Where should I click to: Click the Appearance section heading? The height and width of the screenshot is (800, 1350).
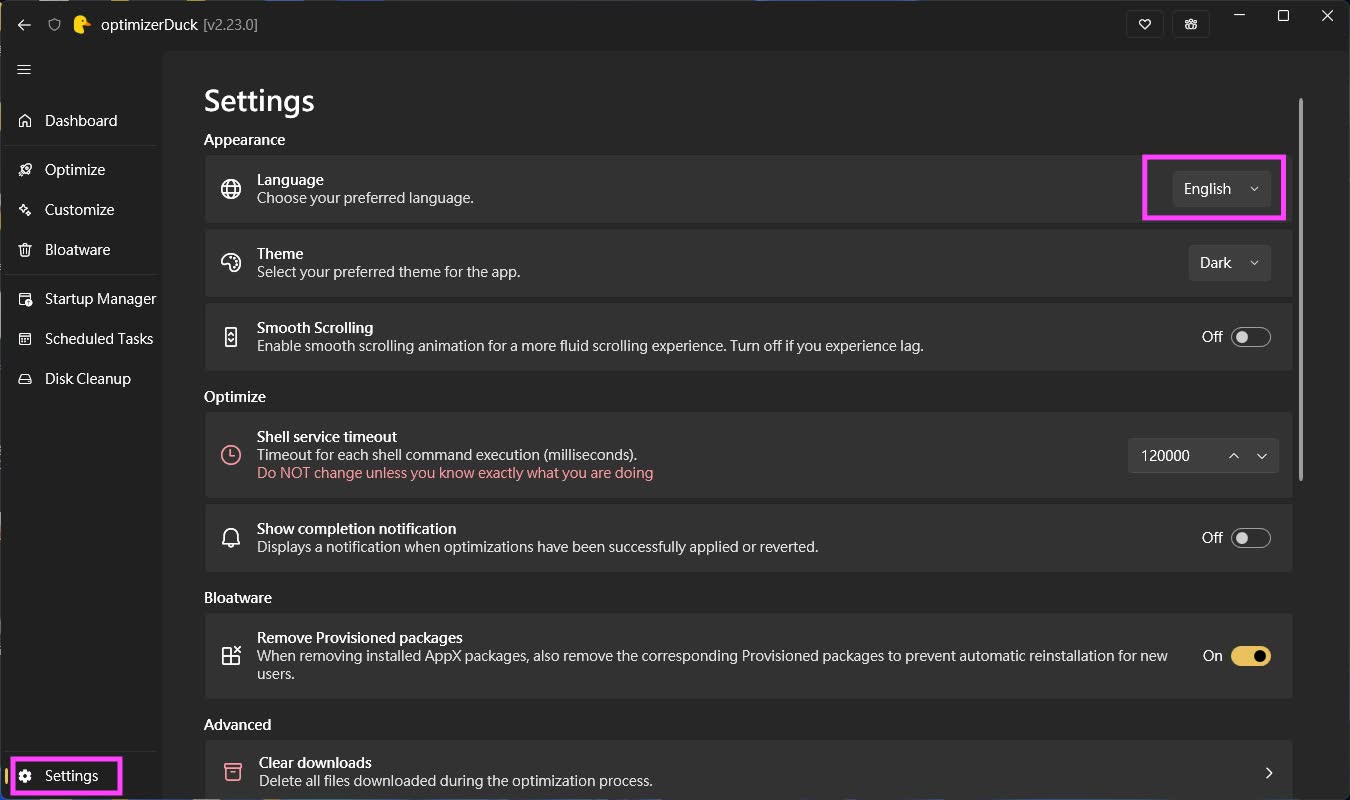pos(245,140)
